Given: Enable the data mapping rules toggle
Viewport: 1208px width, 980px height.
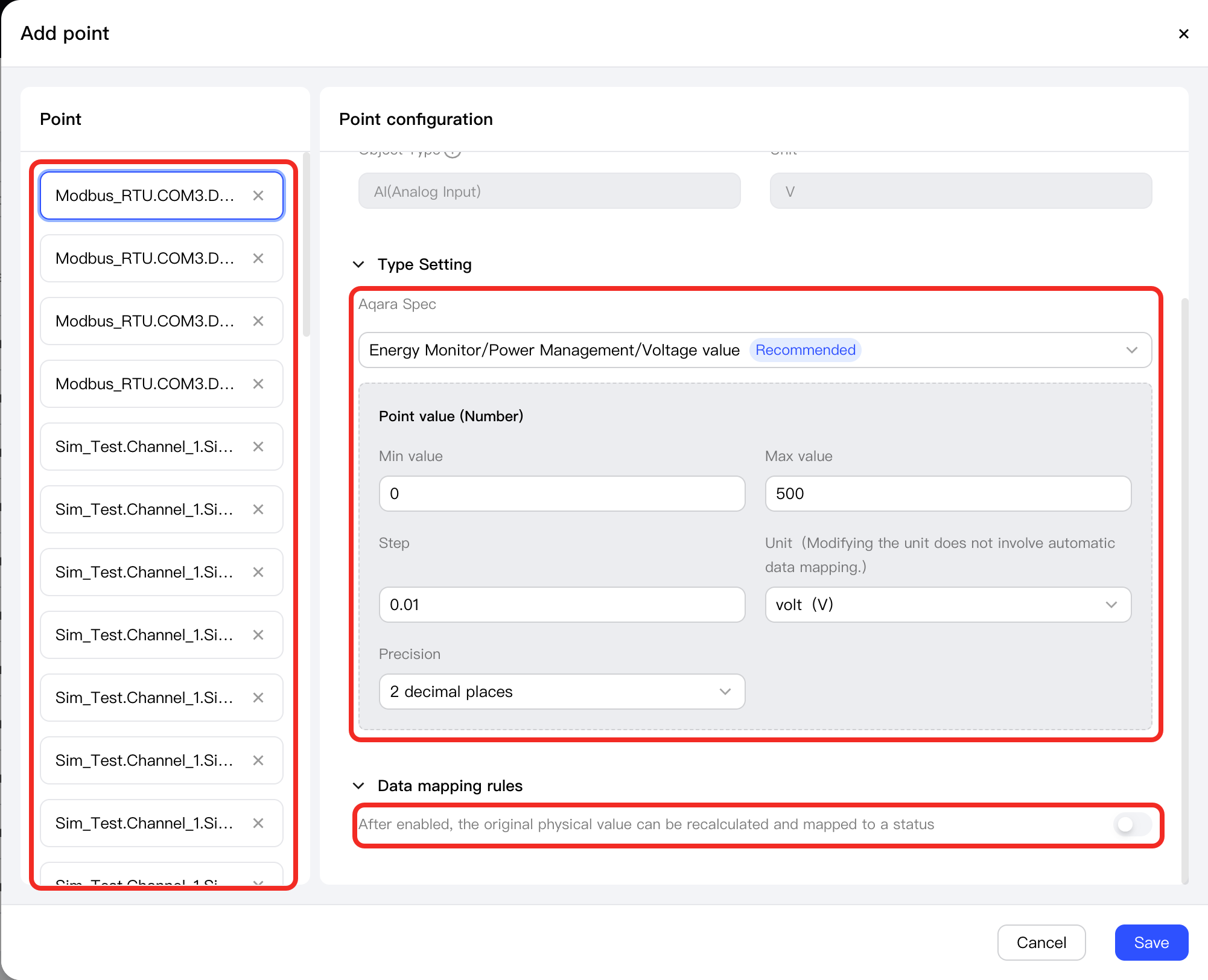Looking at the screenshot, I should pos(1133,824).
